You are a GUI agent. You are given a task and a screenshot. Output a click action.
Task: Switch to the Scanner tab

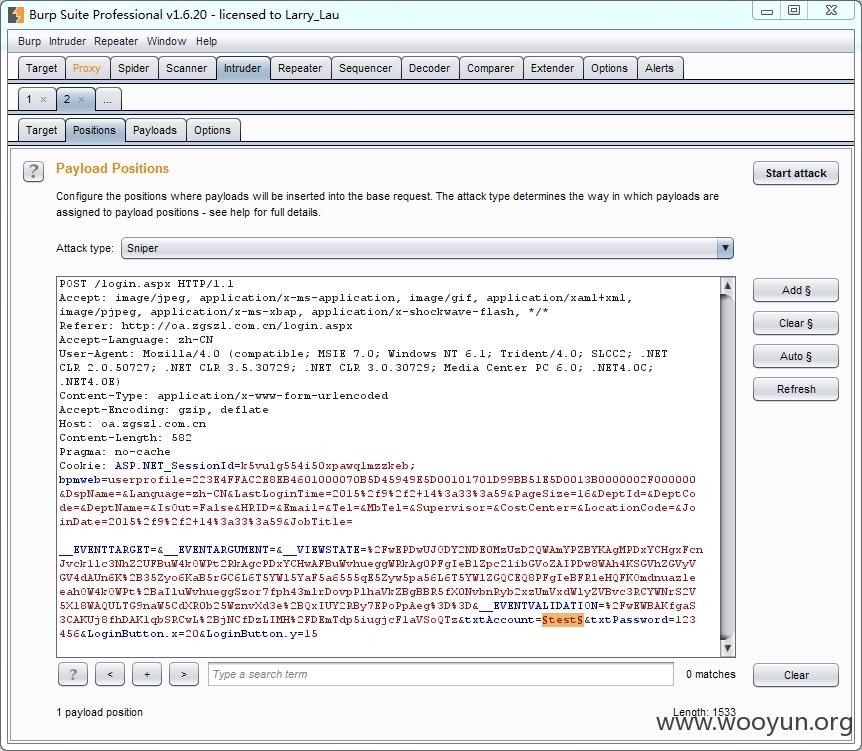[186, 68]
